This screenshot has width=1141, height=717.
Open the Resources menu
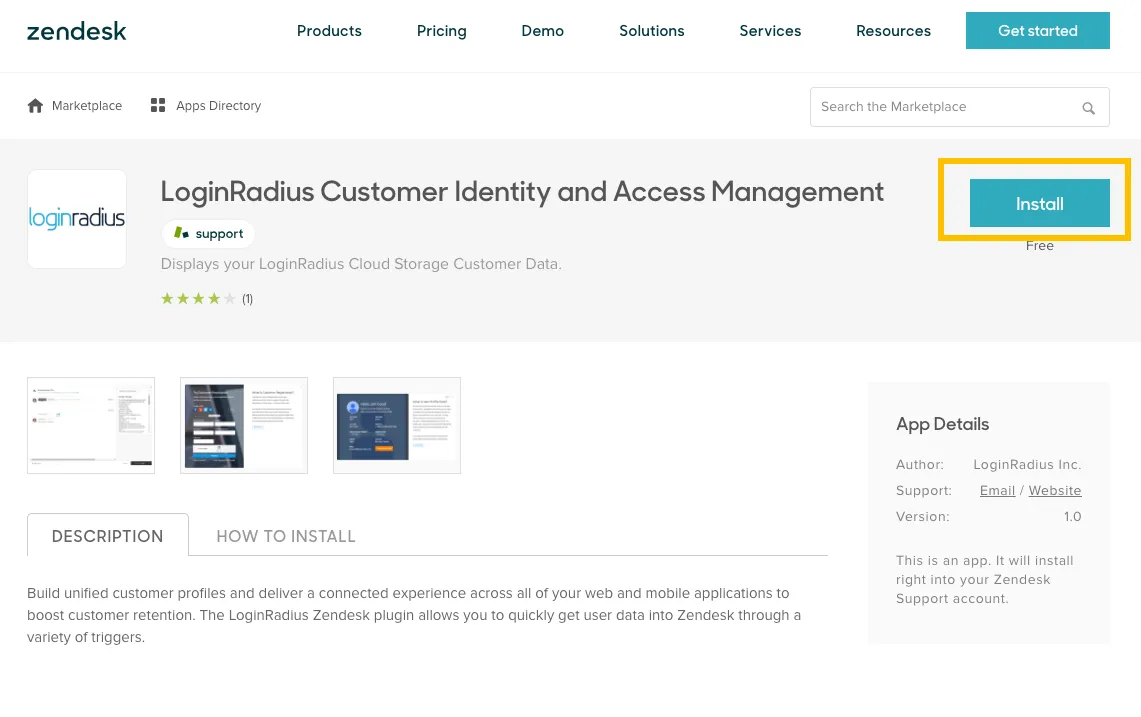click(893, 31)
